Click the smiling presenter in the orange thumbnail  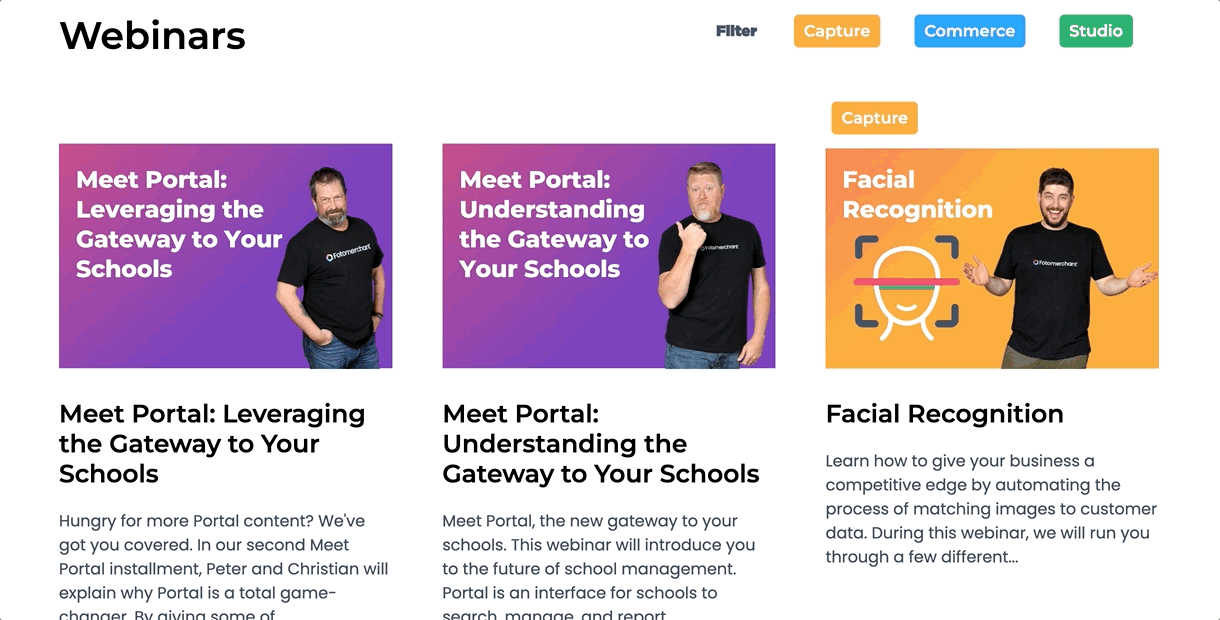point(1058,268)
